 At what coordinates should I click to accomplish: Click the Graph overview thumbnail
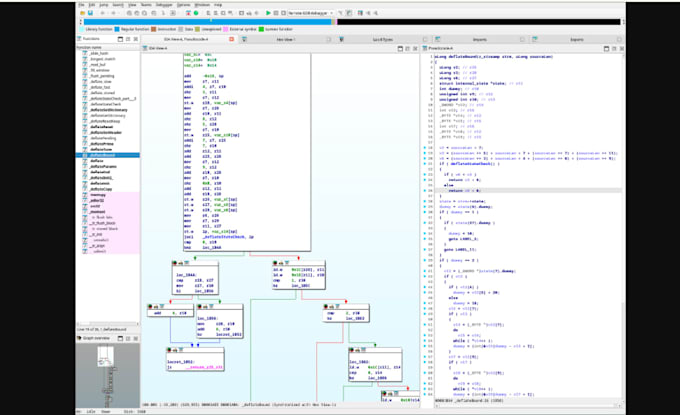click(x=108, y=376)
